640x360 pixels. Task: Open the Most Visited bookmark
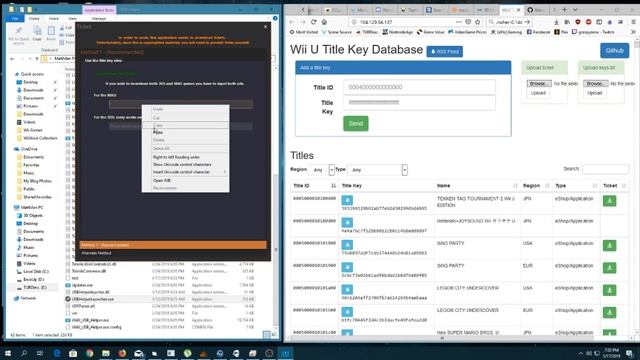pos(304,32)
